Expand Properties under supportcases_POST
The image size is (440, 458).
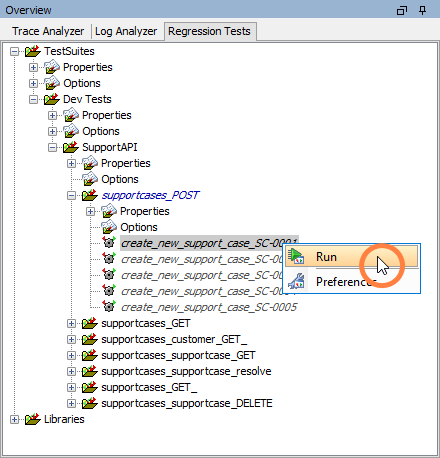(90, 211)
